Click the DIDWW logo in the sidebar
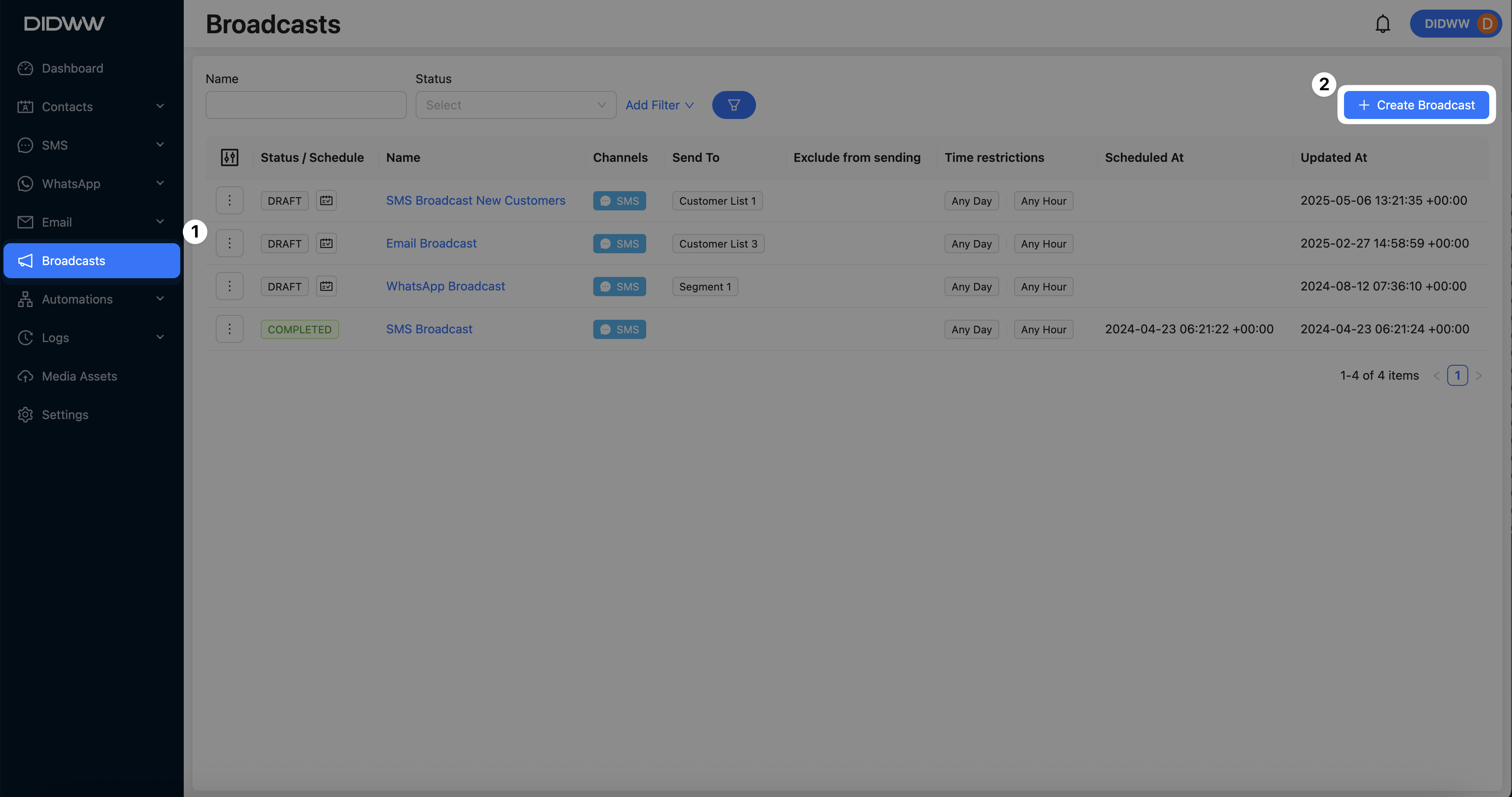 point(64,24)
